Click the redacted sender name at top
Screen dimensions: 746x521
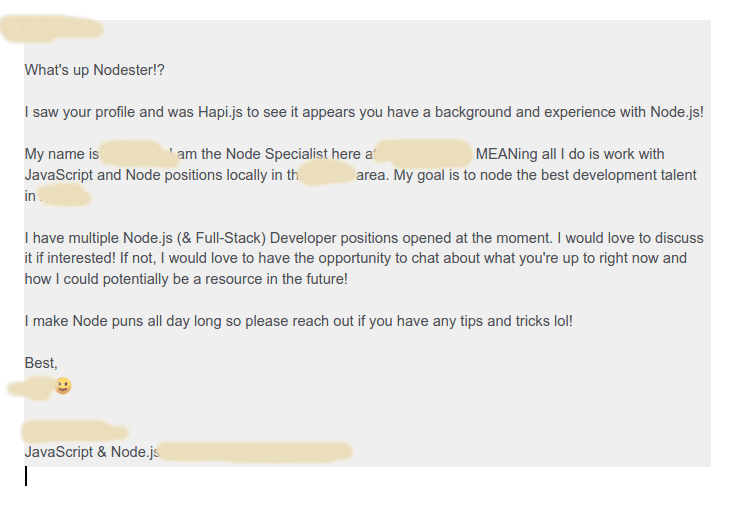[51, 29]
